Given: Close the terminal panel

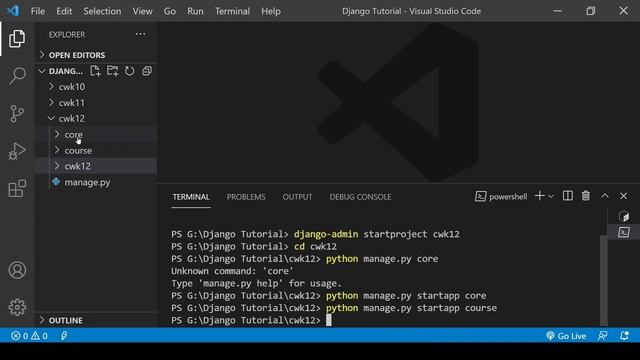Looking at the screenshot, I should coord(623,196).
